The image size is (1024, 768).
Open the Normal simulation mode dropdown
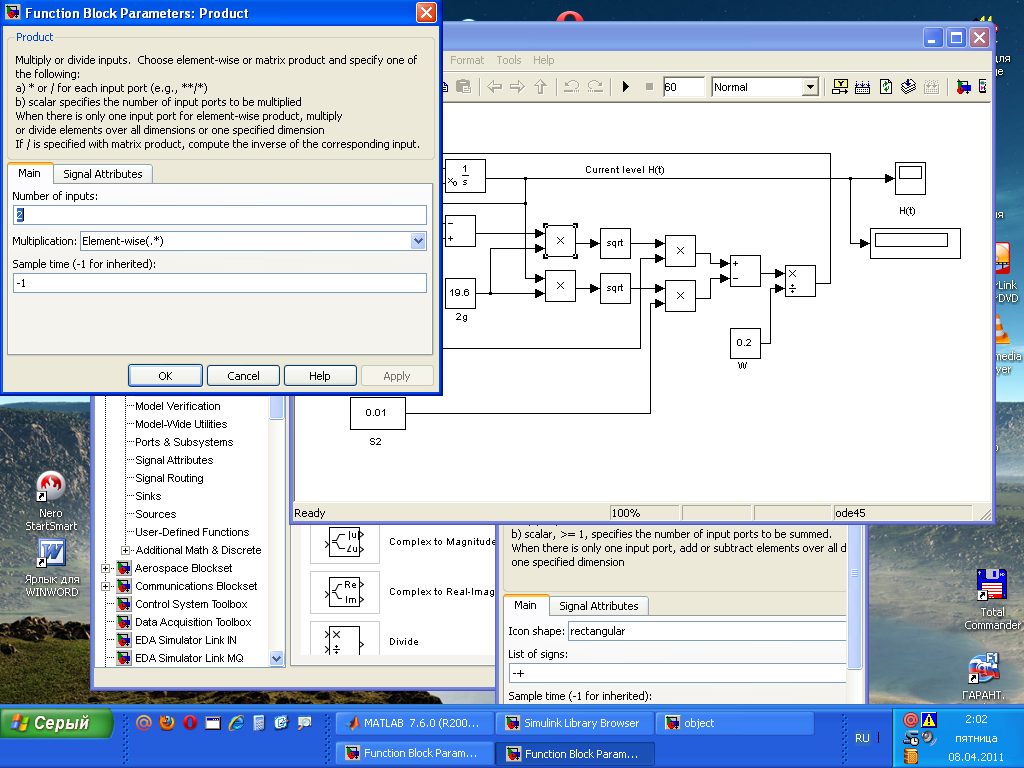coord(810,87)
